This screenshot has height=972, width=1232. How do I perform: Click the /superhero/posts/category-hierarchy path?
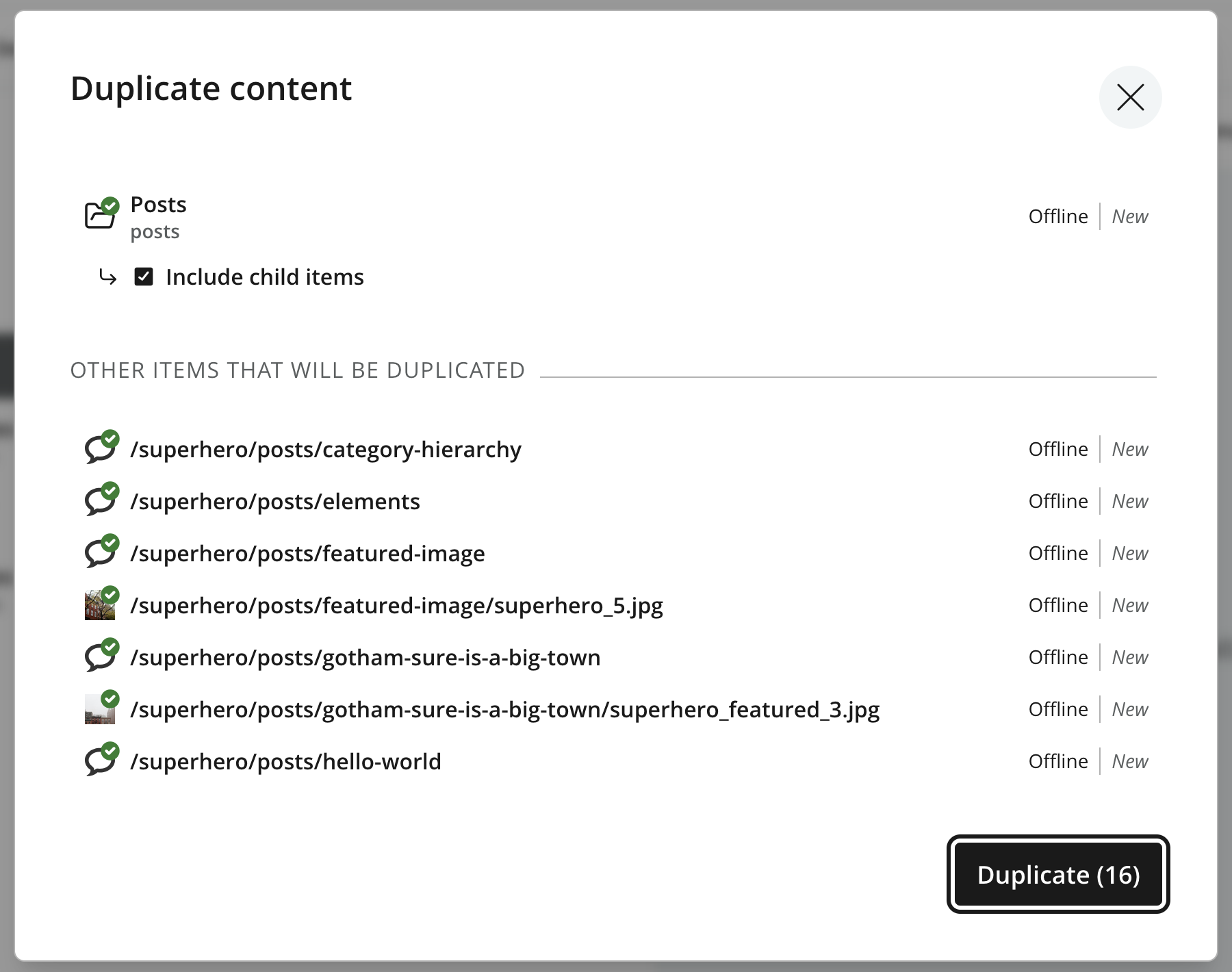coord(326,450)
